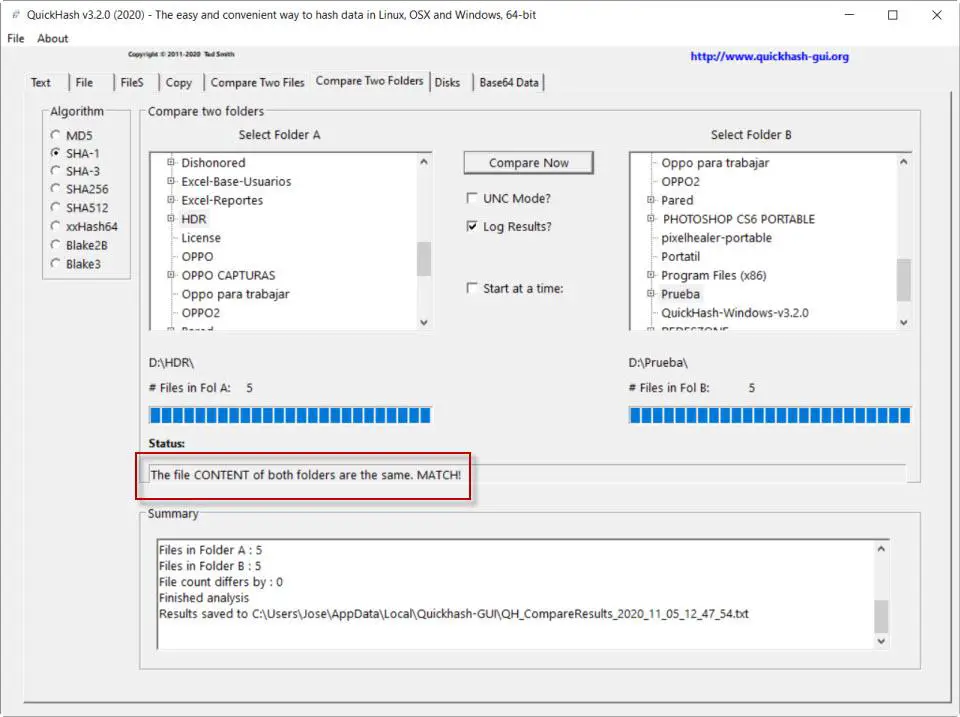Tick the Start at a time checkbox
Image resolution: width=960 pixels, height=717 pixels.
(x=471, y=288)
